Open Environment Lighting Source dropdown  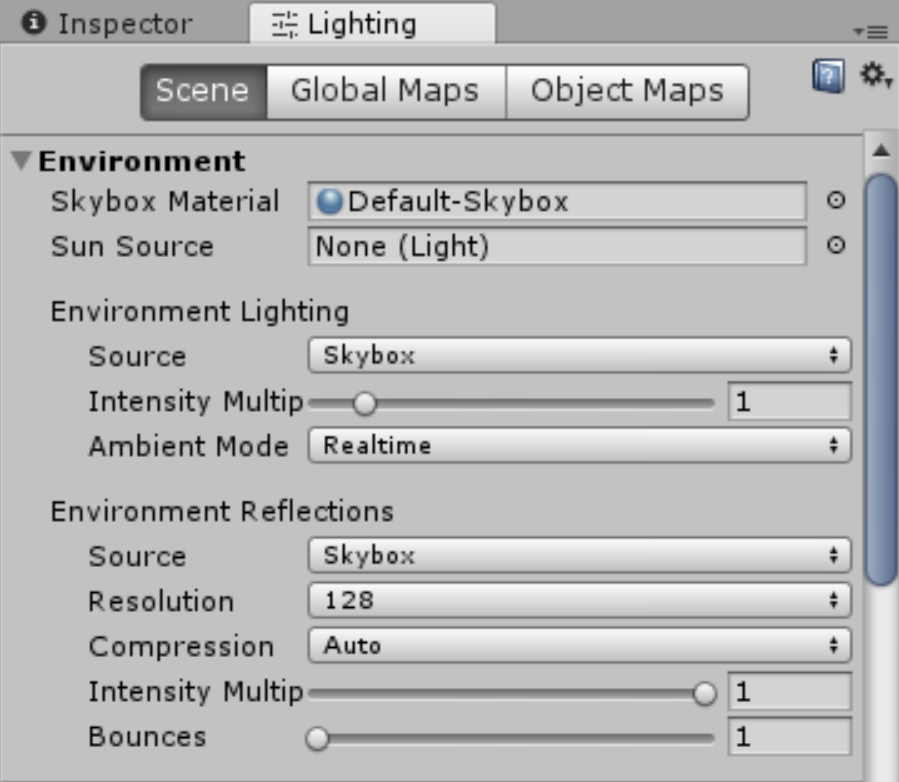pyautogui.click(x=579, y=355)
